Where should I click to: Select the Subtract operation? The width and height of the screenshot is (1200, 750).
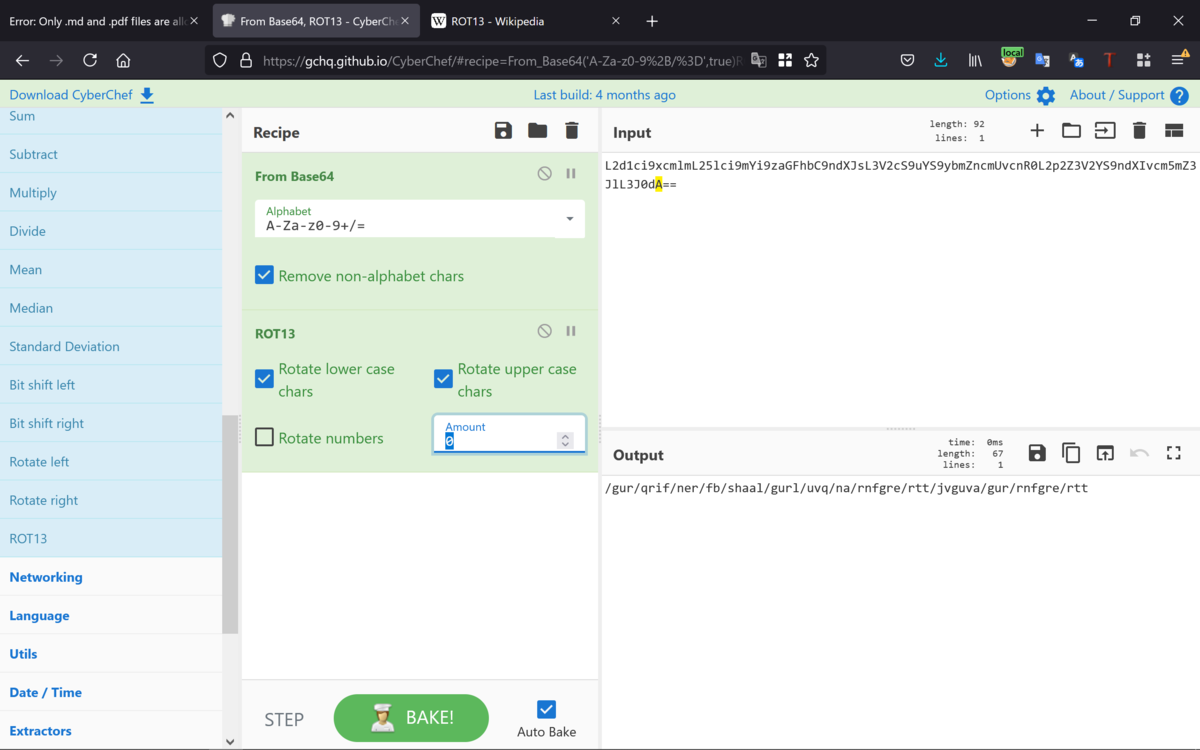(x=111, y=155)
